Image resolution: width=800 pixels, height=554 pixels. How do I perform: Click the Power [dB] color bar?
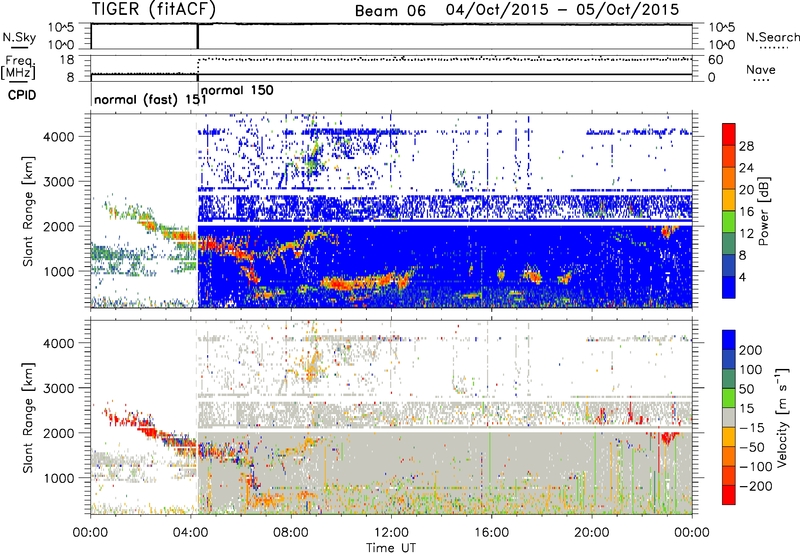(x=729, y=211)
